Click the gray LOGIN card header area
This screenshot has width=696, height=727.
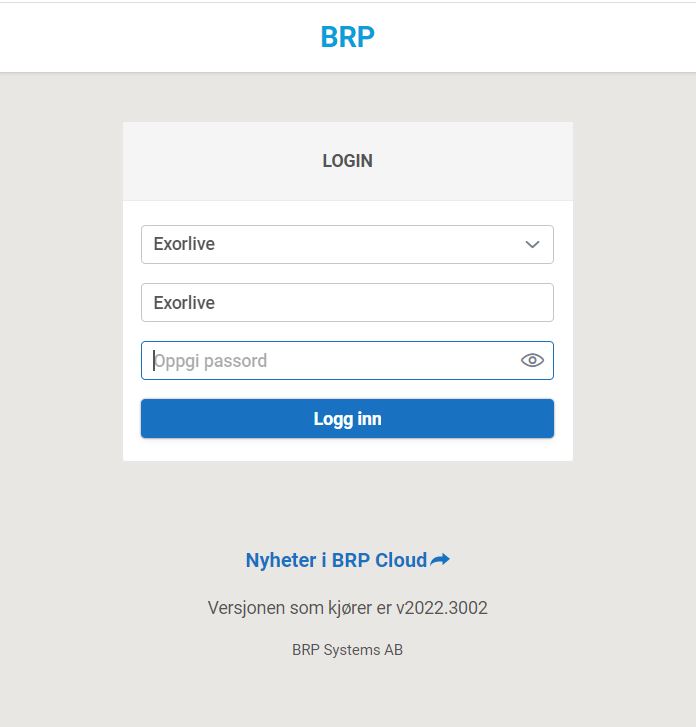[347, 161]
